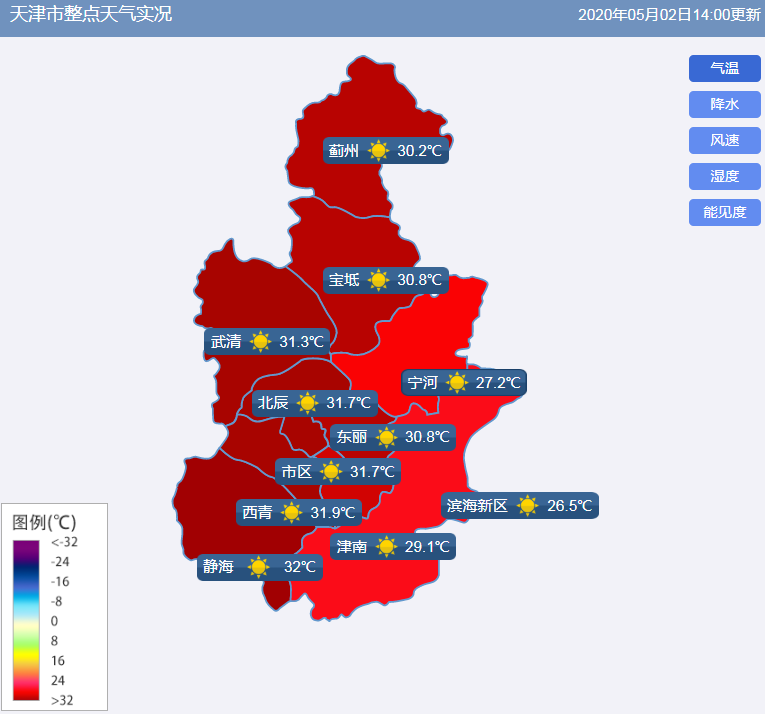The image size is (765, 714).
Task: Show the 风速 wind speed layer
Action: pyautogui.click(x=724, y=141)
